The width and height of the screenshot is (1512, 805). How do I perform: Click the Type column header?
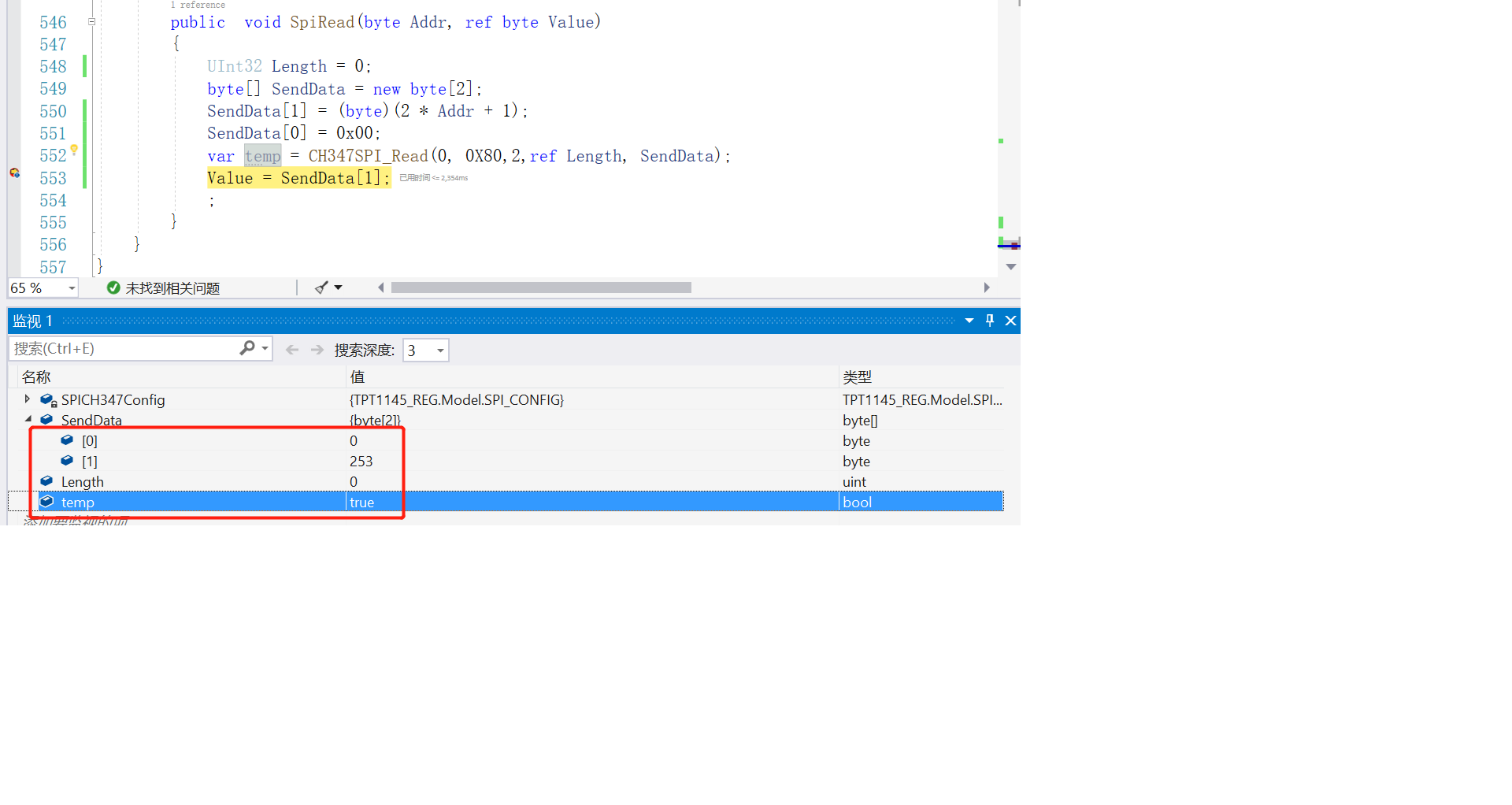[921, 377]
